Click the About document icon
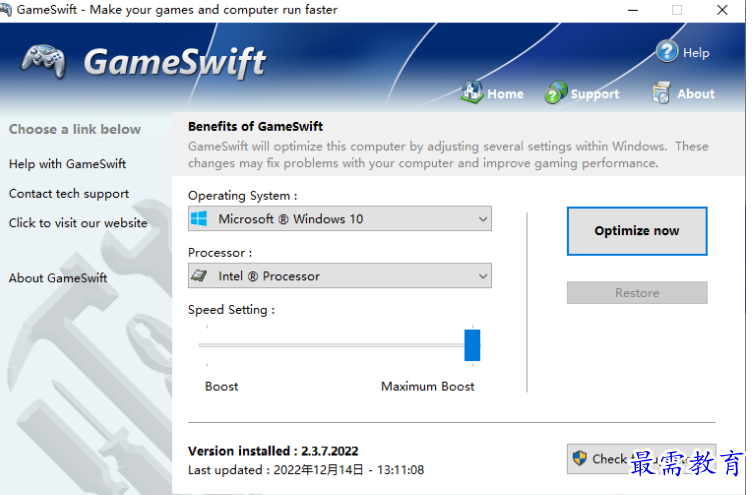This screenshot has height=495, width=752. (x=661, y=93)
